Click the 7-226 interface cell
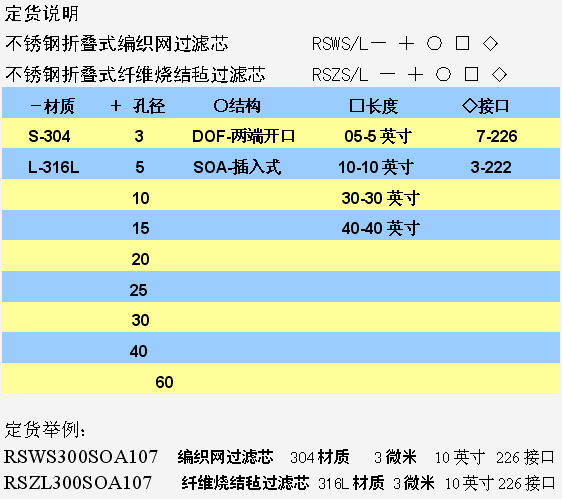This screenshot has width=562, height=499. coord(497,136)
